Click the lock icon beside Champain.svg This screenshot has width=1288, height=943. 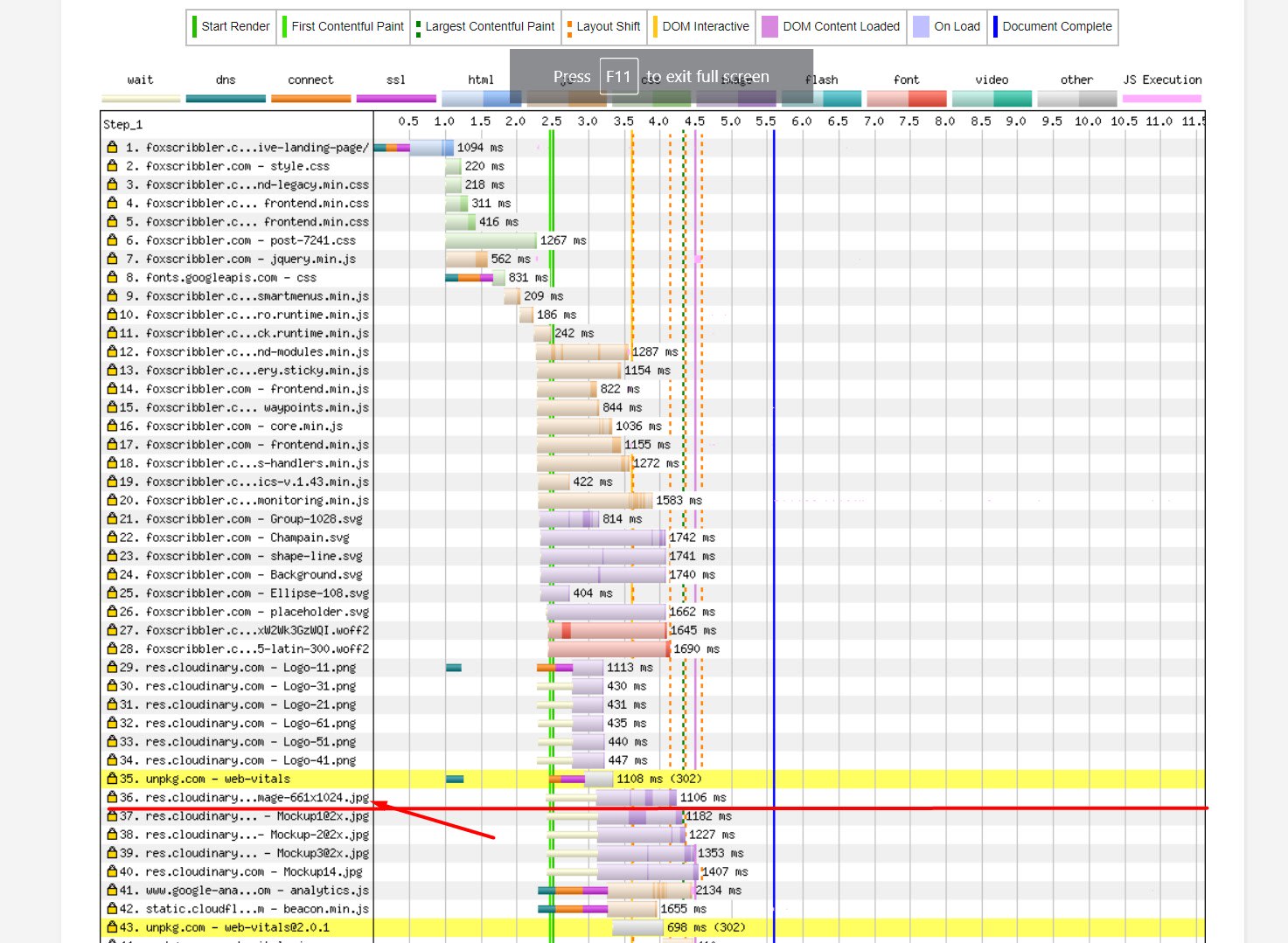(x=112, y=537)
